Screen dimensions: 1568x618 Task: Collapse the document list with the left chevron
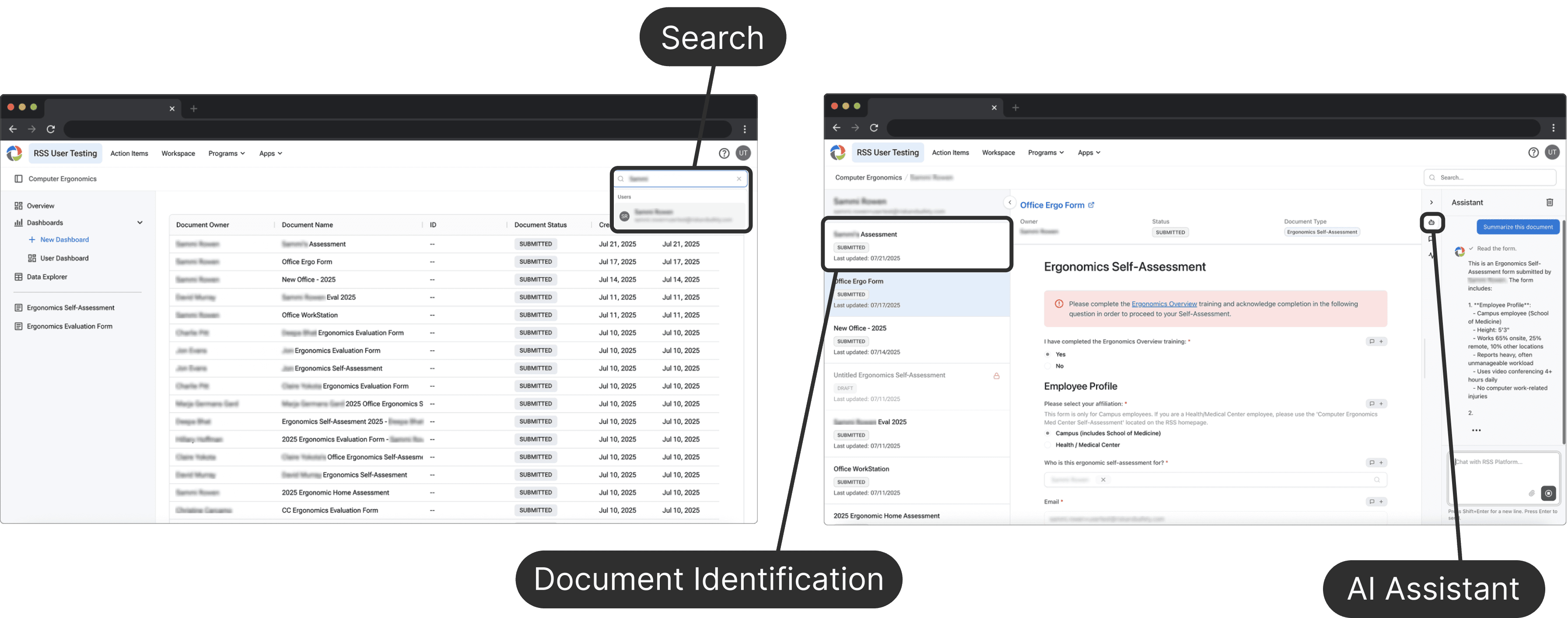point(1009,203)
